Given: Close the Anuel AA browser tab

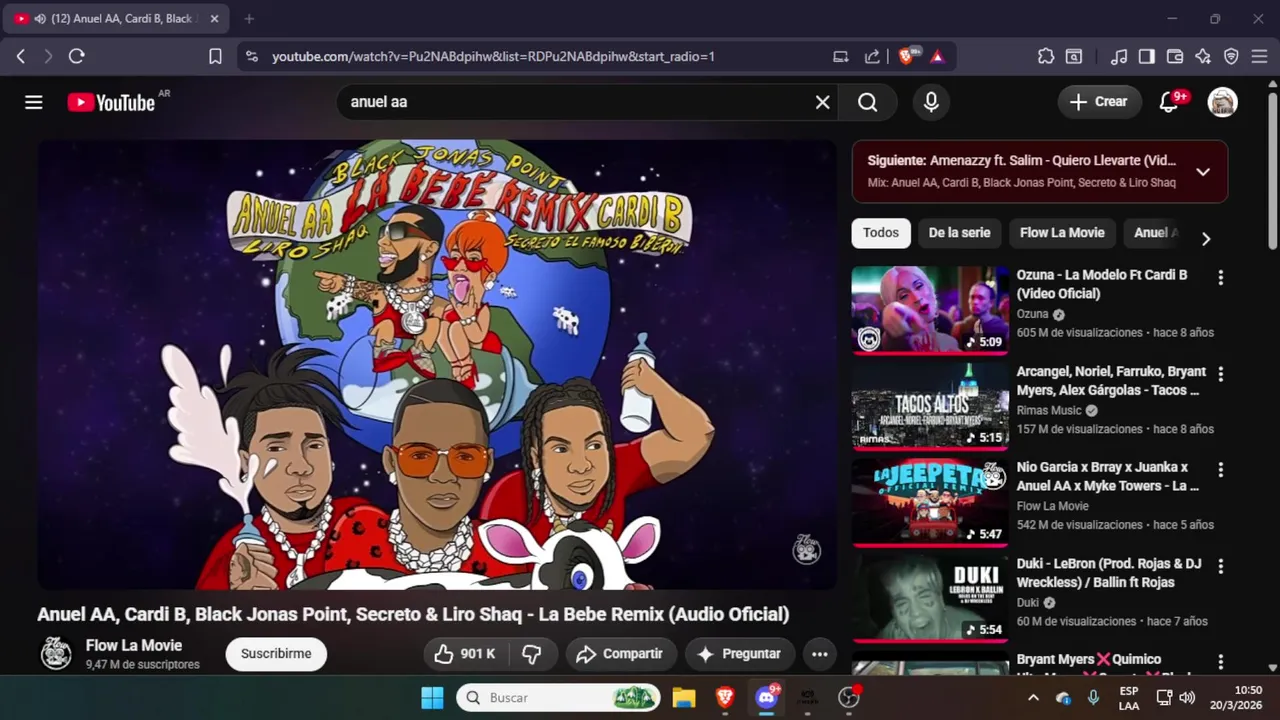Looking at the screenshot, I should click(x=214, y=19).
